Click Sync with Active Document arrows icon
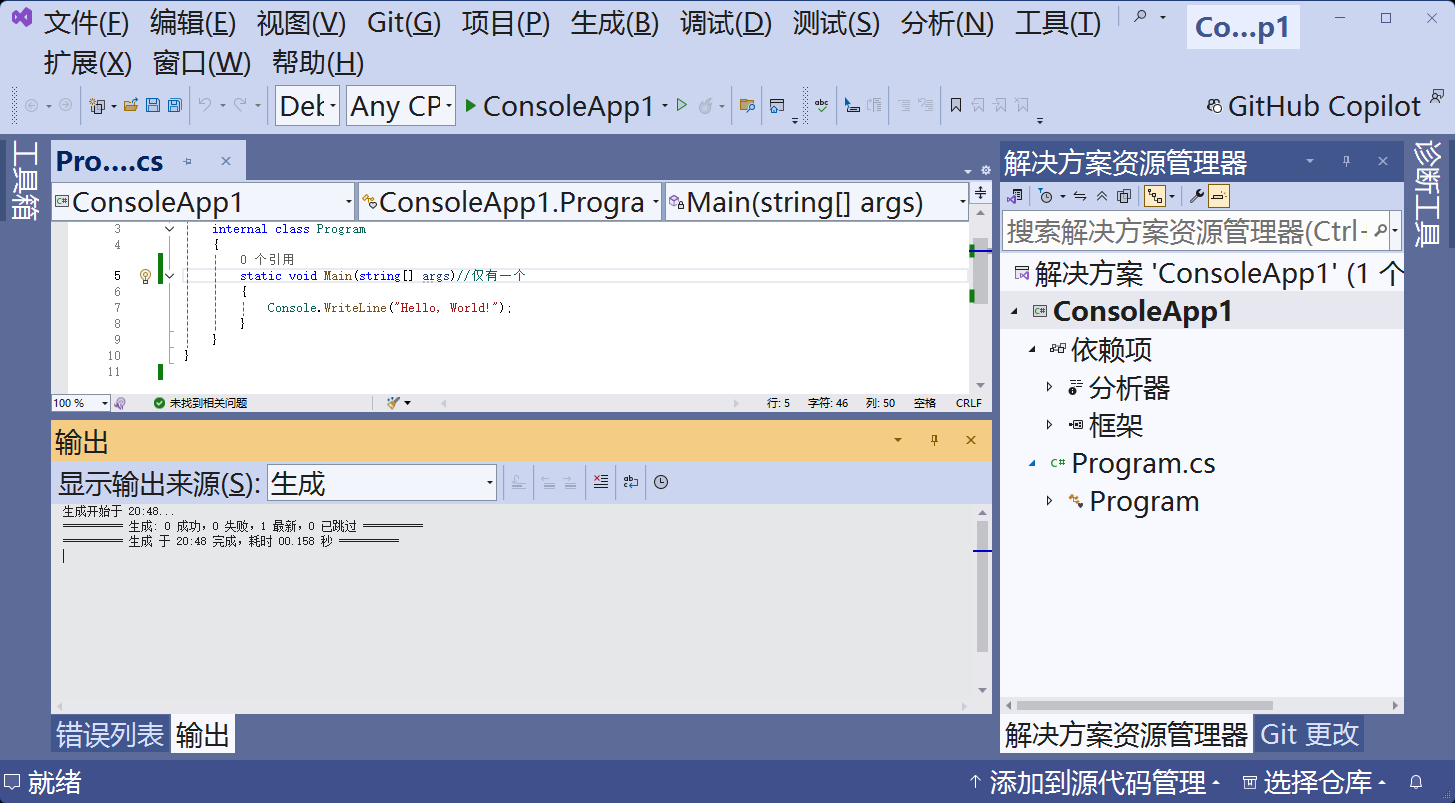Viewport: 1455px width, 803px height. [1080, 196]
